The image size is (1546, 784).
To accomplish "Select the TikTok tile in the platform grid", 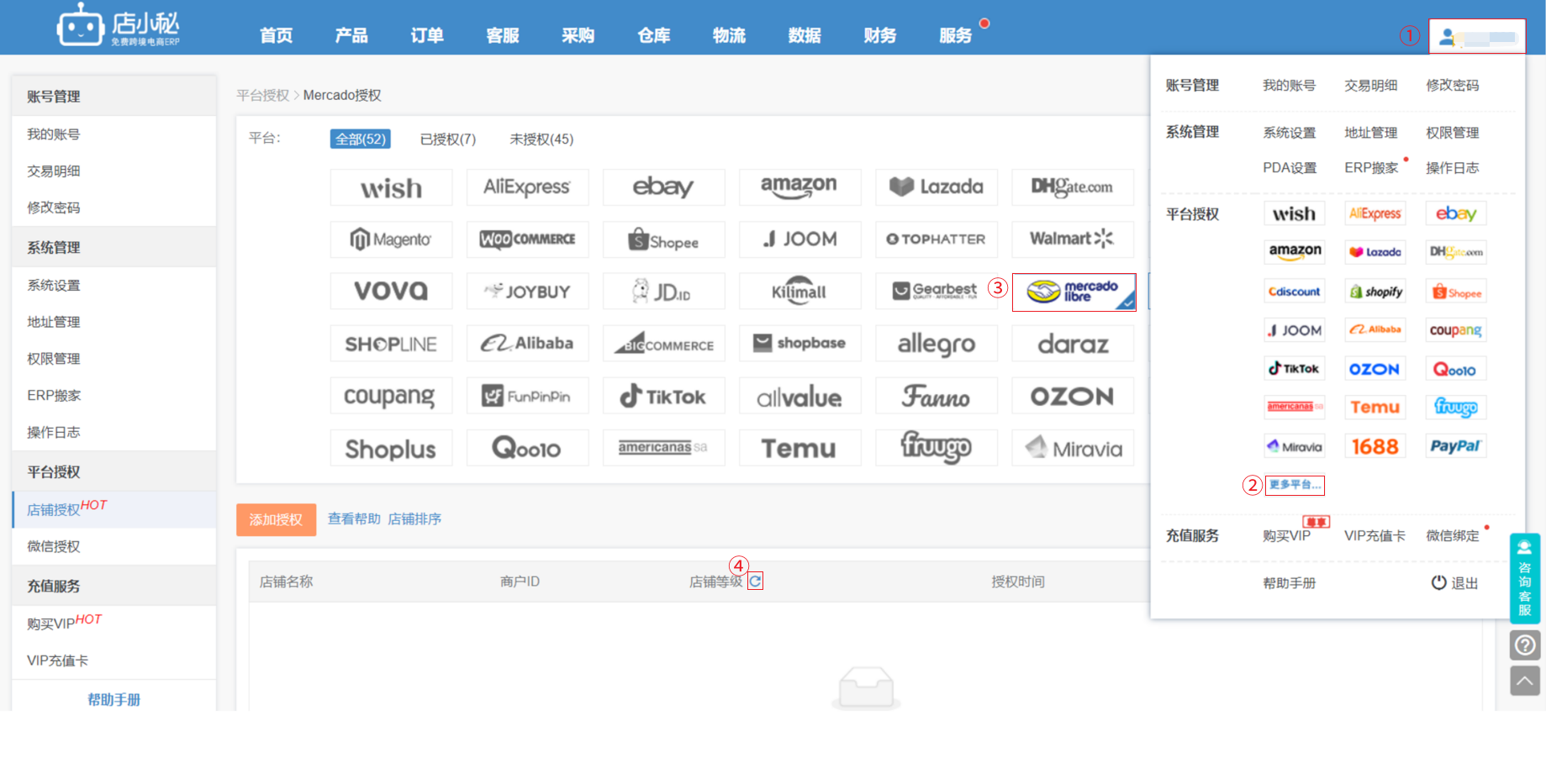I will tap(664, 396).
